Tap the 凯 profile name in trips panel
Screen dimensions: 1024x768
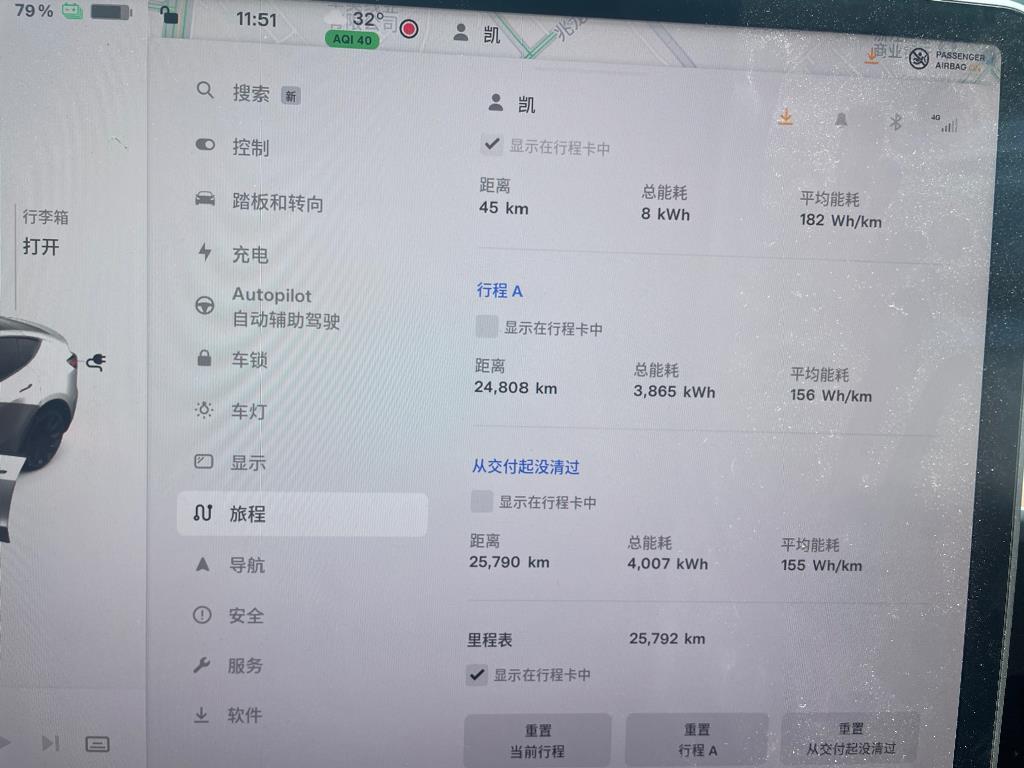pos(526,104)
